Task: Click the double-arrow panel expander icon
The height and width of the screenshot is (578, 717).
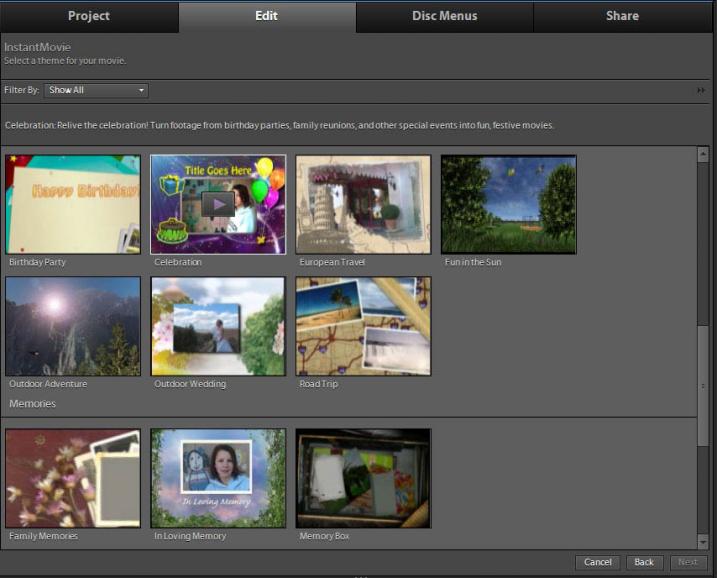Action: point(701,91)
